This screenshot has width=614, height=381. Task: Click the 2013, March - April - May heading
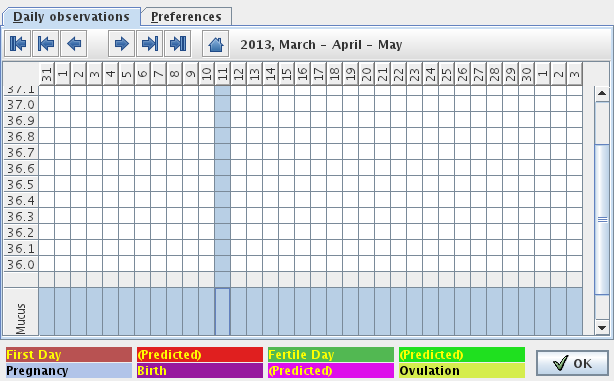pos(321,45)
